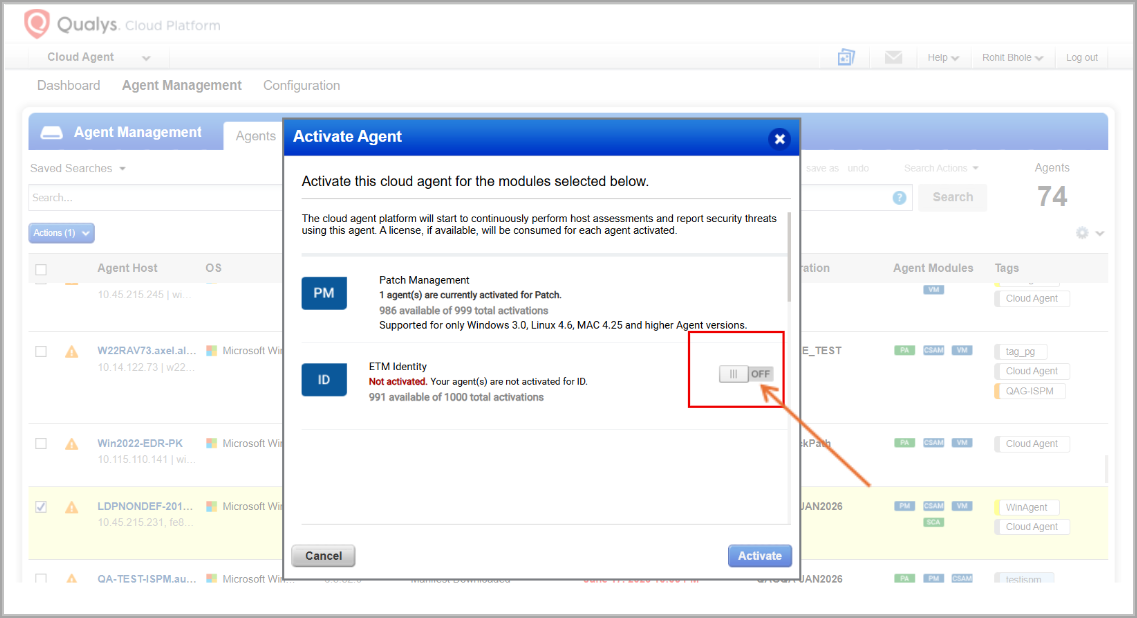Click the WinAgent tag

[1027, 508]
